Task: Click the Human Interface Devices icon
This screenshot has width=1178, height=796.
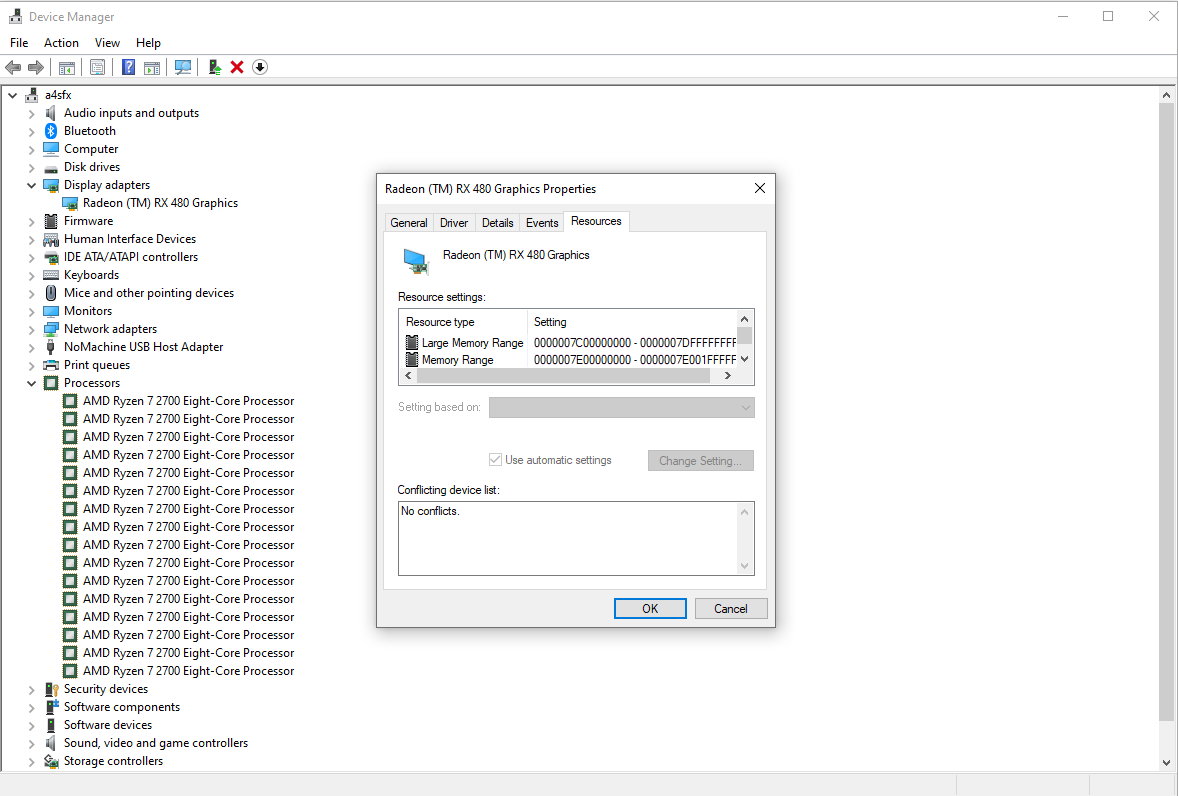Action: (51, 240)
